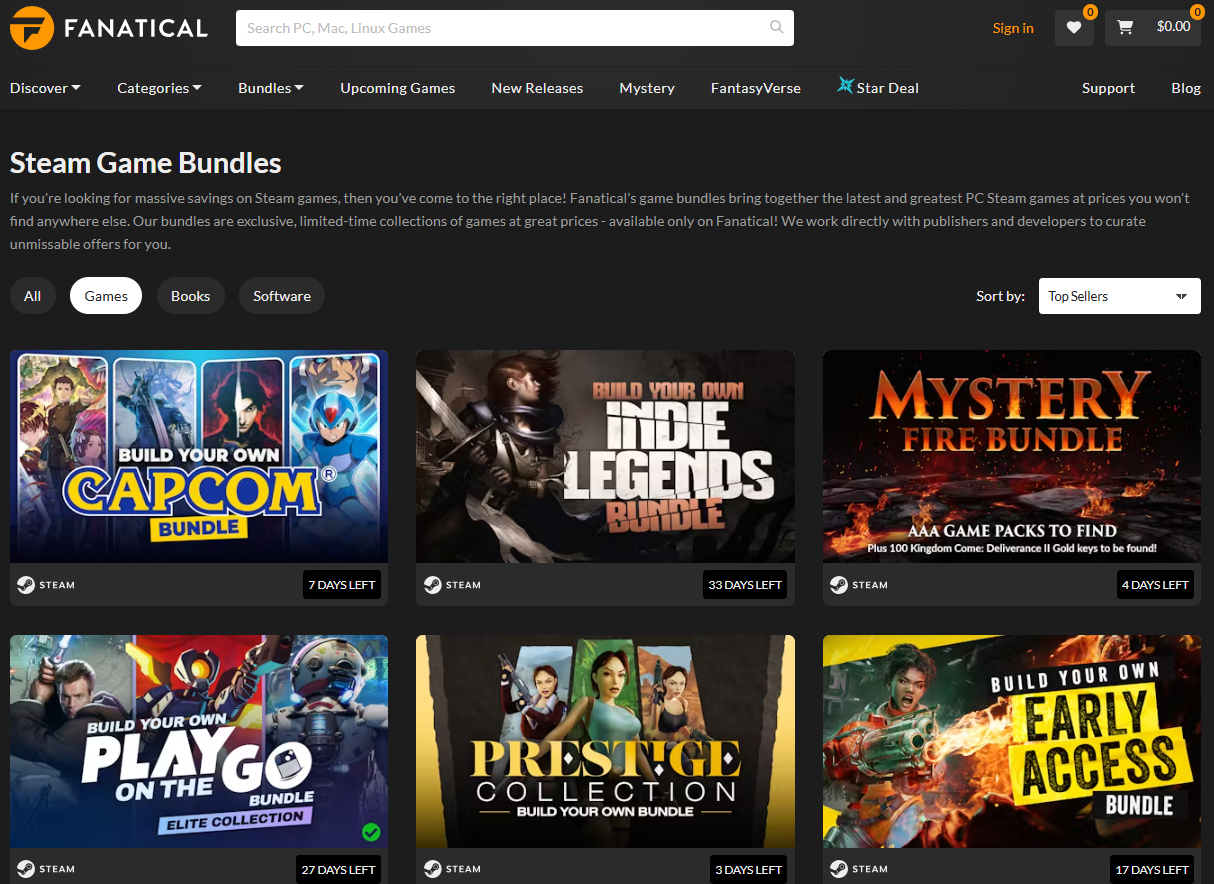Toggle the Books filter
The width and height of the screenshot is (1214, 884).
190,296
